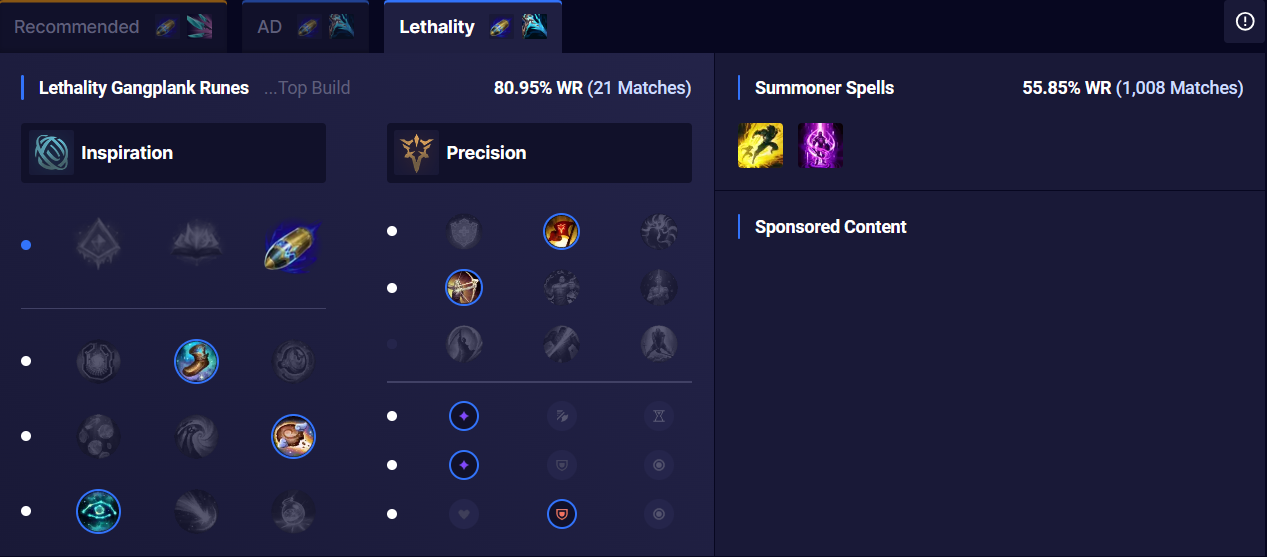The image size is (1267, 557).
Task: Click the "...Top Build" text link
Action: tap(307, 88)
